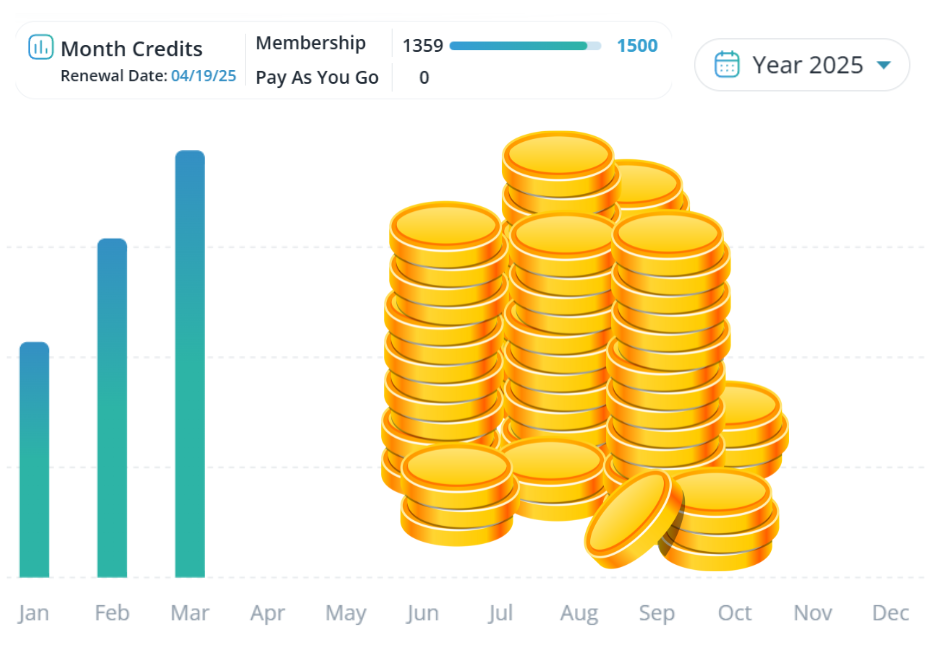Click the 1500 membership credit limit
The width and height of the screenshot is (925, 650).
[x=637, y=46]
